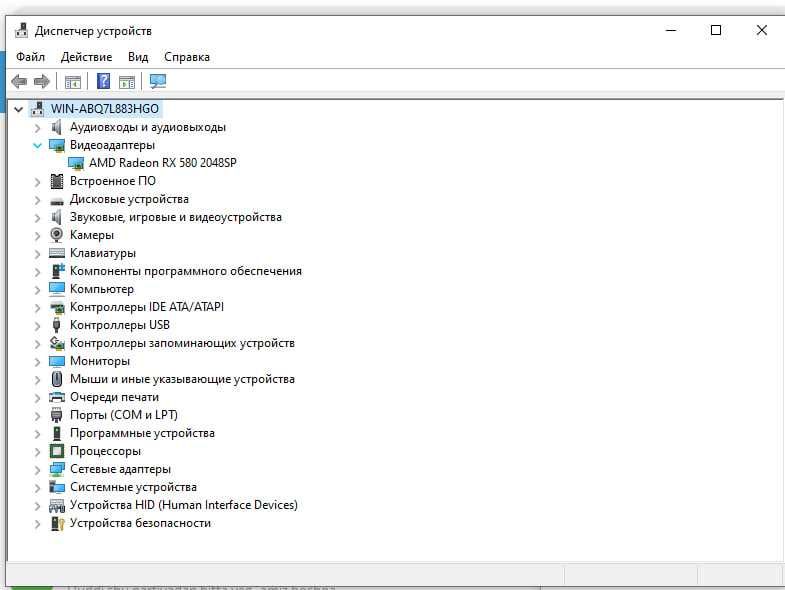Click the Компьютер monitor icon
Image resolution: width=785 pixels, height=590 pixels.
point(57,289)
